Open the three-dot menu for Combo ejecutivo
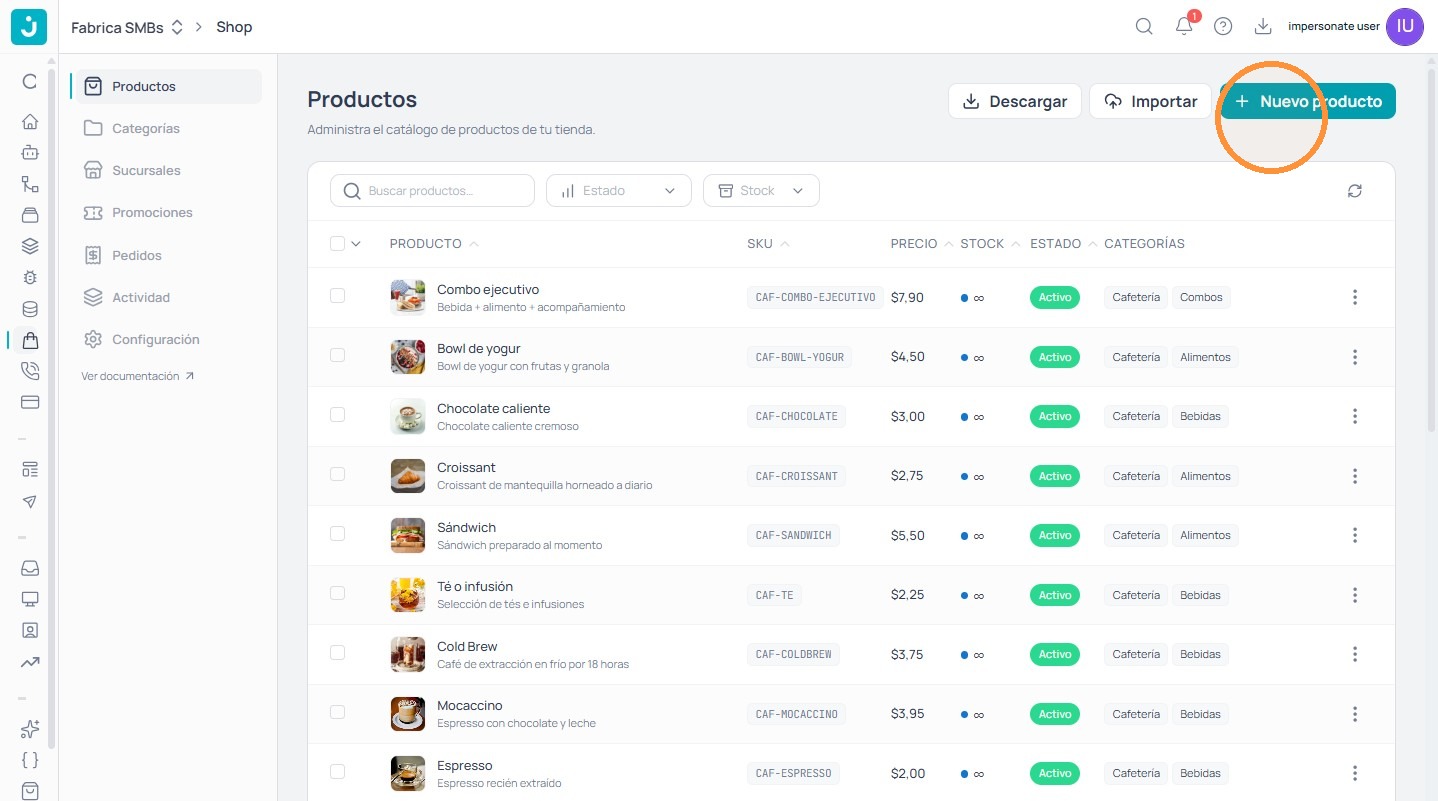The height and width of the screenshot is (801, 1438). (x=1355, y=297)
